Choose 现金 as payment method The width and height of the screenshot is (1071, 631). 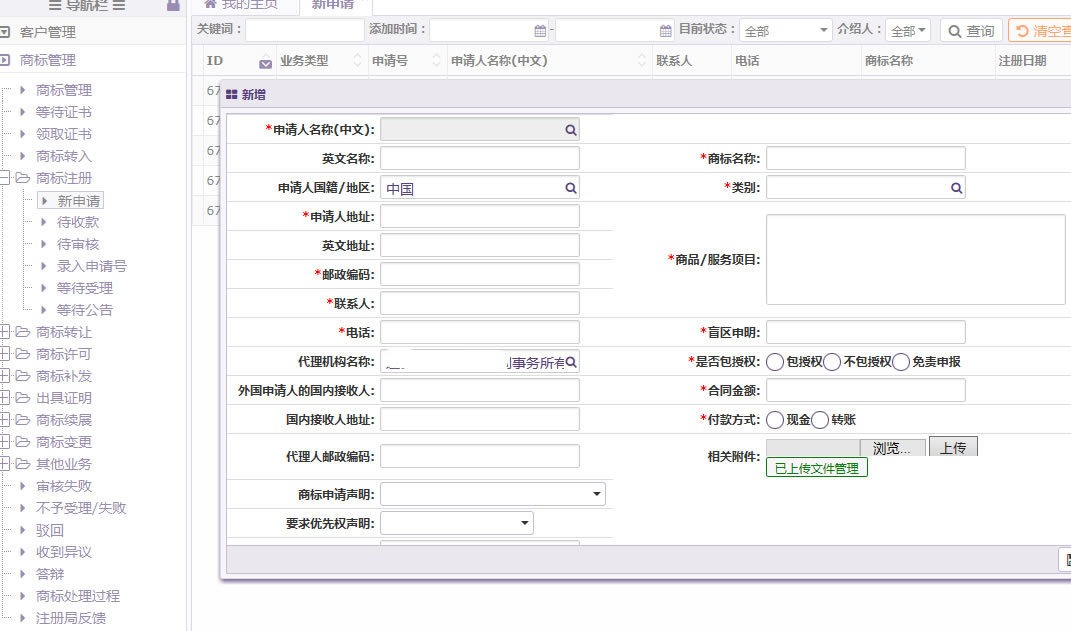tap(775, 420)
